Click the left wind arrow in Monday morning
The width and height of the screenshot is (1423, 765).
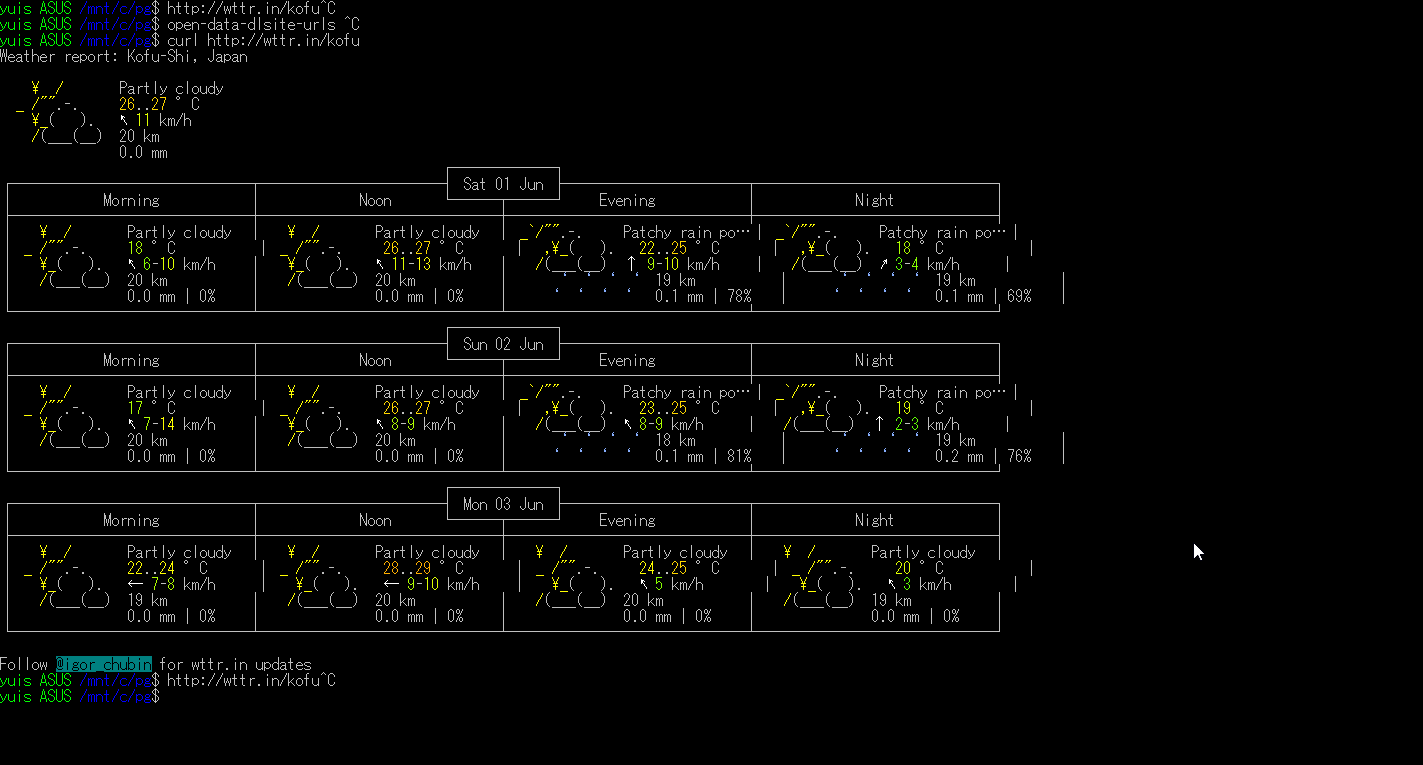[x=136, y=585]
